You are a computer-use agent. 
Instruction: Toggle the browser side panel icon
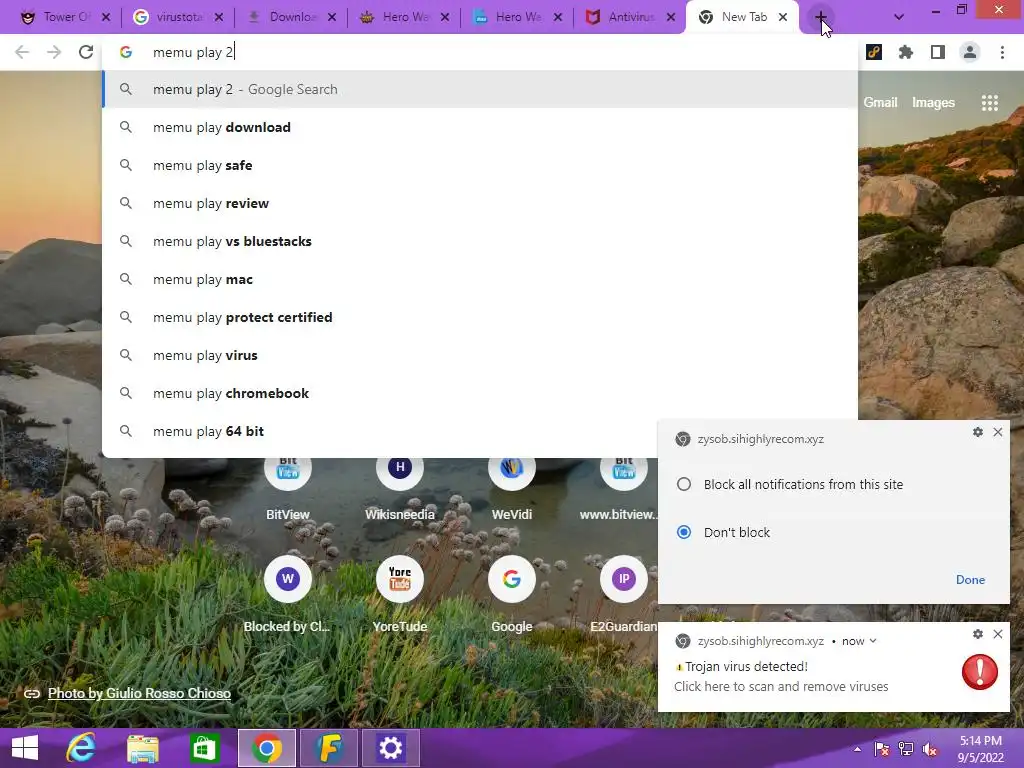(938, 52)
